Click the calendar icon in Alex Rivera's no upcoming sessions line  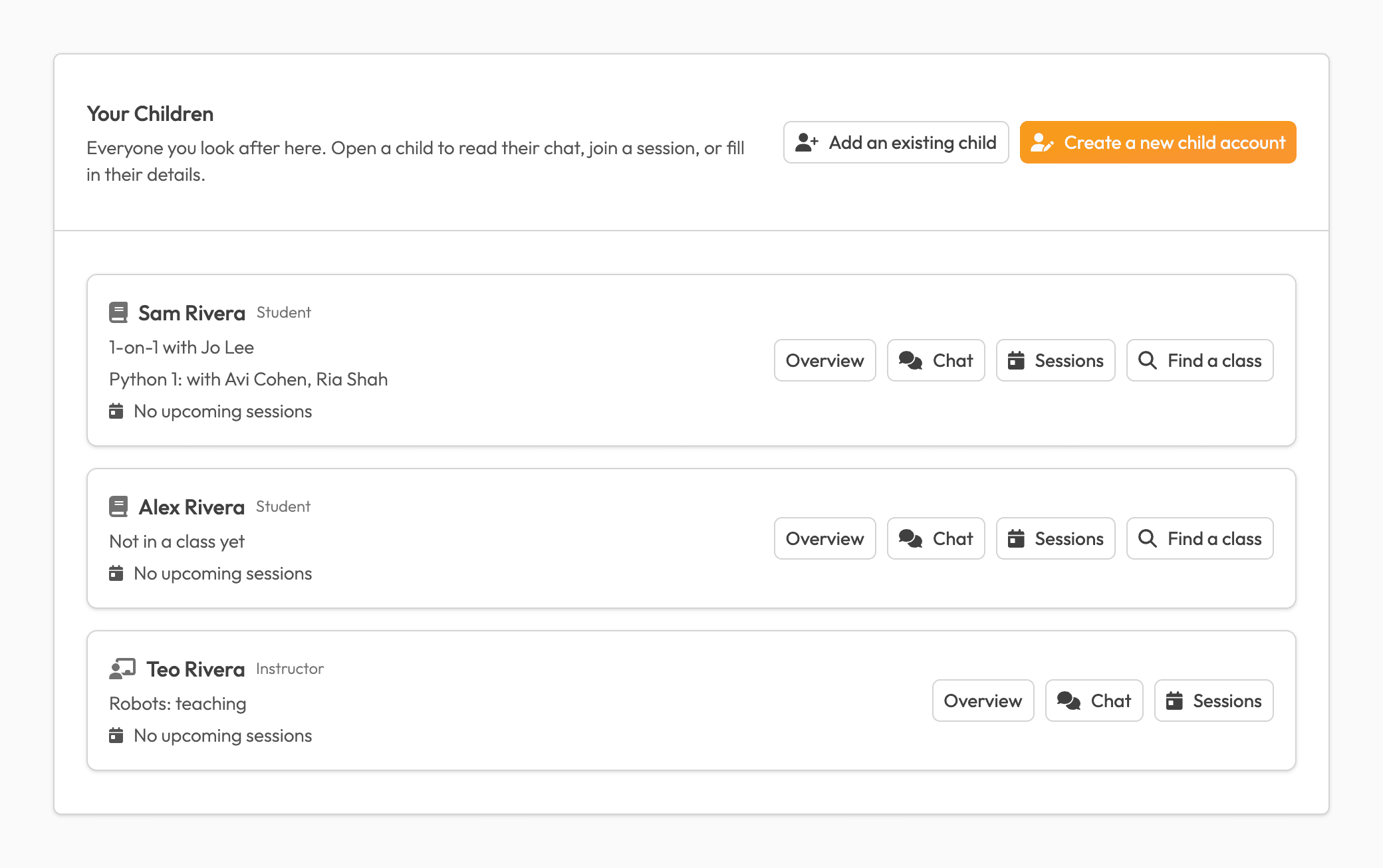(x=116, y=573)
